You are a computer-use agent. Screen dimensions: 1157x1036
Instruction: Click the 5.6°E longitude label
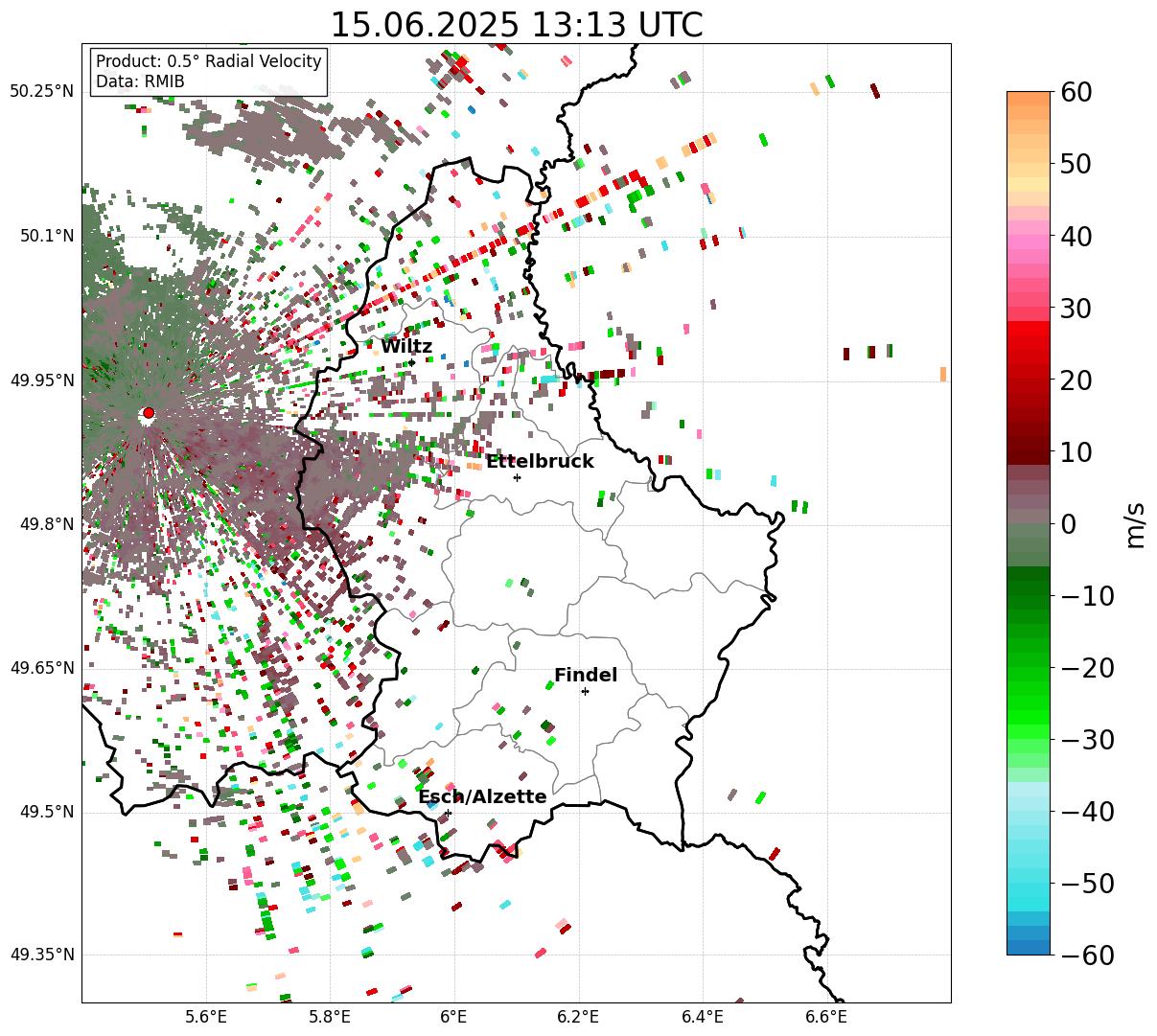click(x=206, y=1018)
